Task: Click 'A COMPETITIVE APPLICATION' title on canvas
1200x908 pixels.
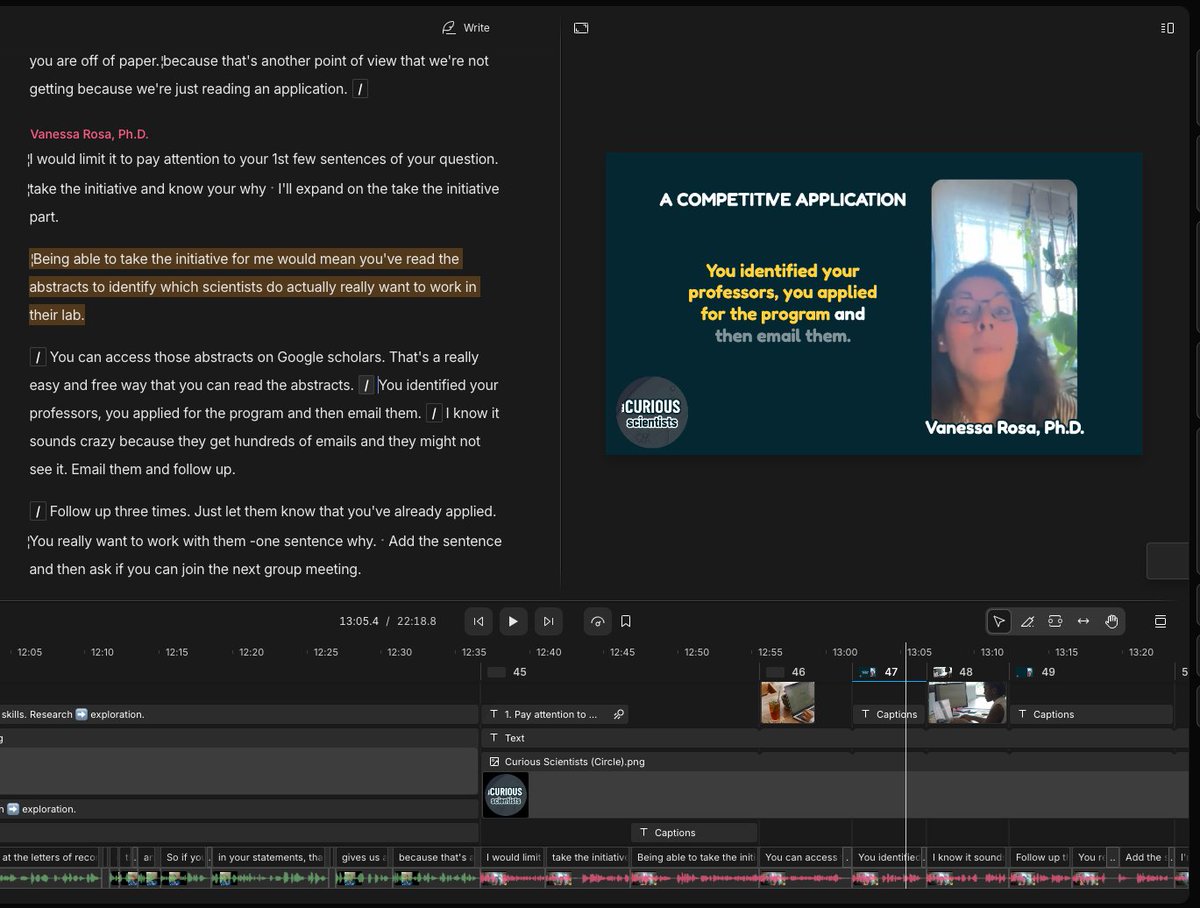Action: coord(783,200)
